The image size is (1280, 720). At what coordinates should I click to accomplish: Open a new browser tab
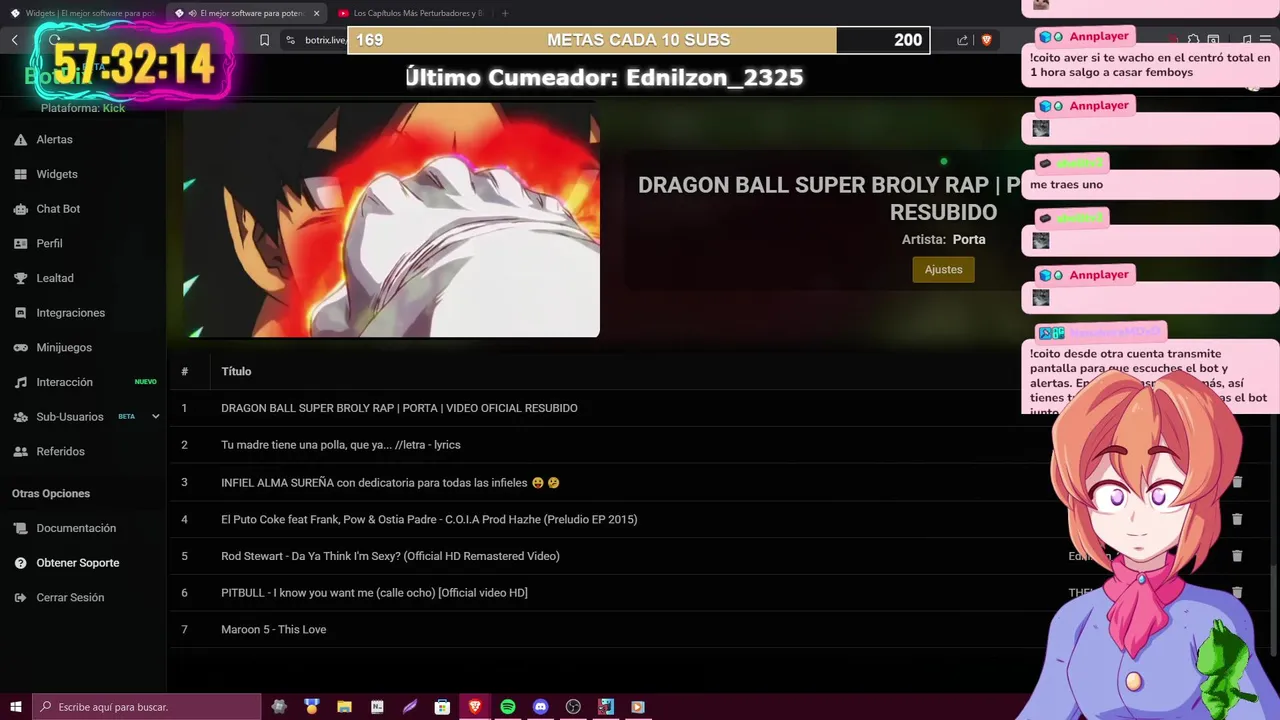click(x=504, y=13)
